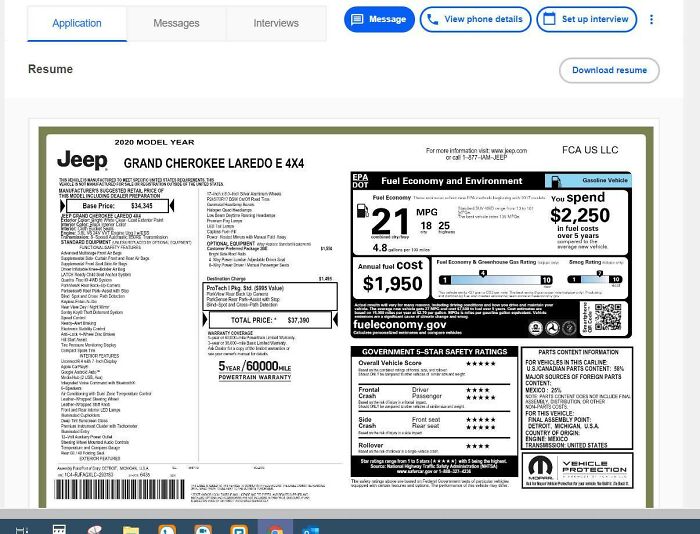Viewport: 700px width, 534px height.
Task: Download the resume
Action: click(609, 70)
